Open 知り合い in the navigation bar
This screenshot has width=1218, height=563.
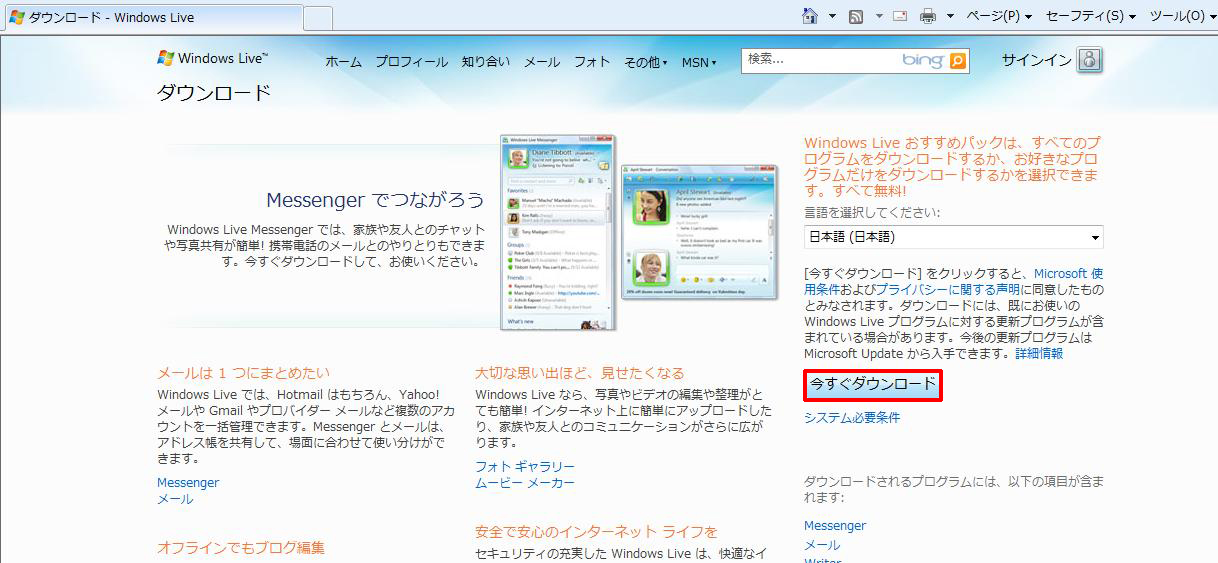pyautogui.click(x=485, y=62)
